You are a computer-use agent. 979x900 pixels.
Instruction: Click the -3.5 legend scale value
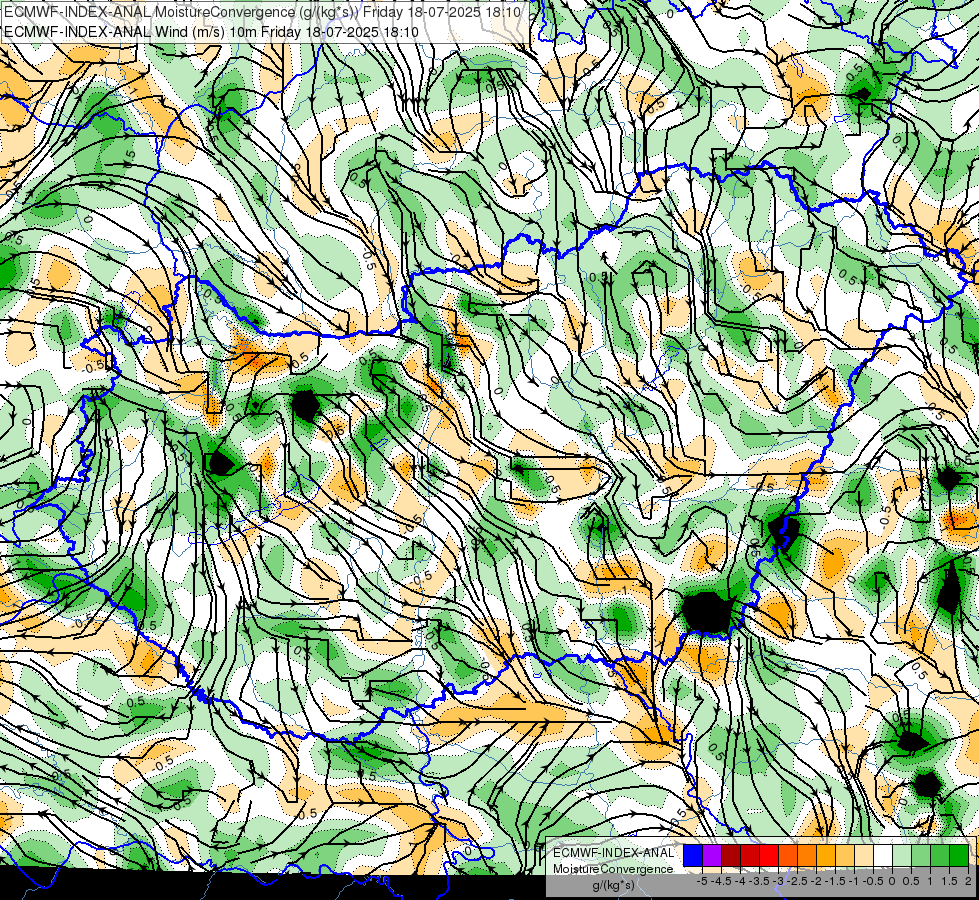(x=759, y=881)
